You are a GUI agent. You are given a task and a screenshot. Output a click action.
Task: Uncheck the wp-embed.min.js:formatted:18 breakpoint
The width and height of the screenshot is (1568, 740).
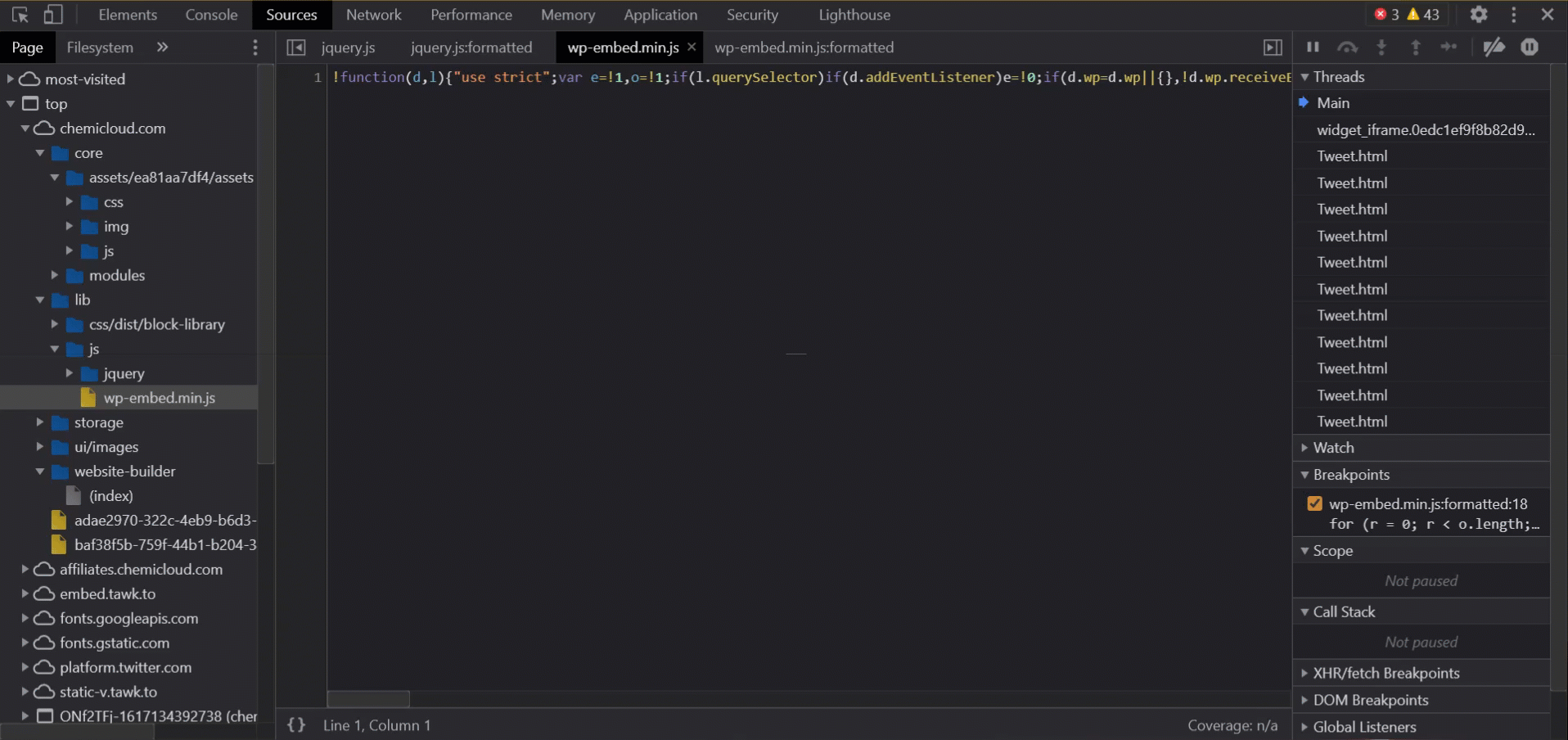tap(1314, 504)
